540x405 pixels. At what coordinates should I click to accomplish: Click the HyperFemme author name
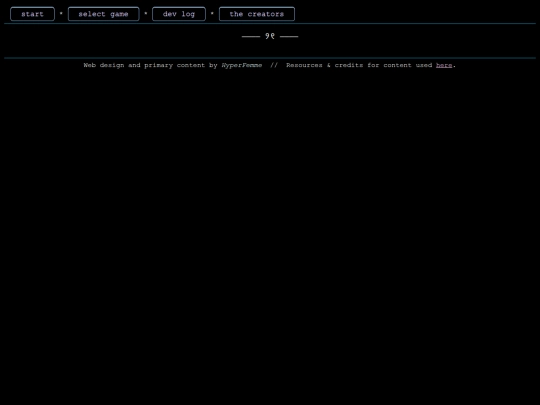click(x=242, y=65)
